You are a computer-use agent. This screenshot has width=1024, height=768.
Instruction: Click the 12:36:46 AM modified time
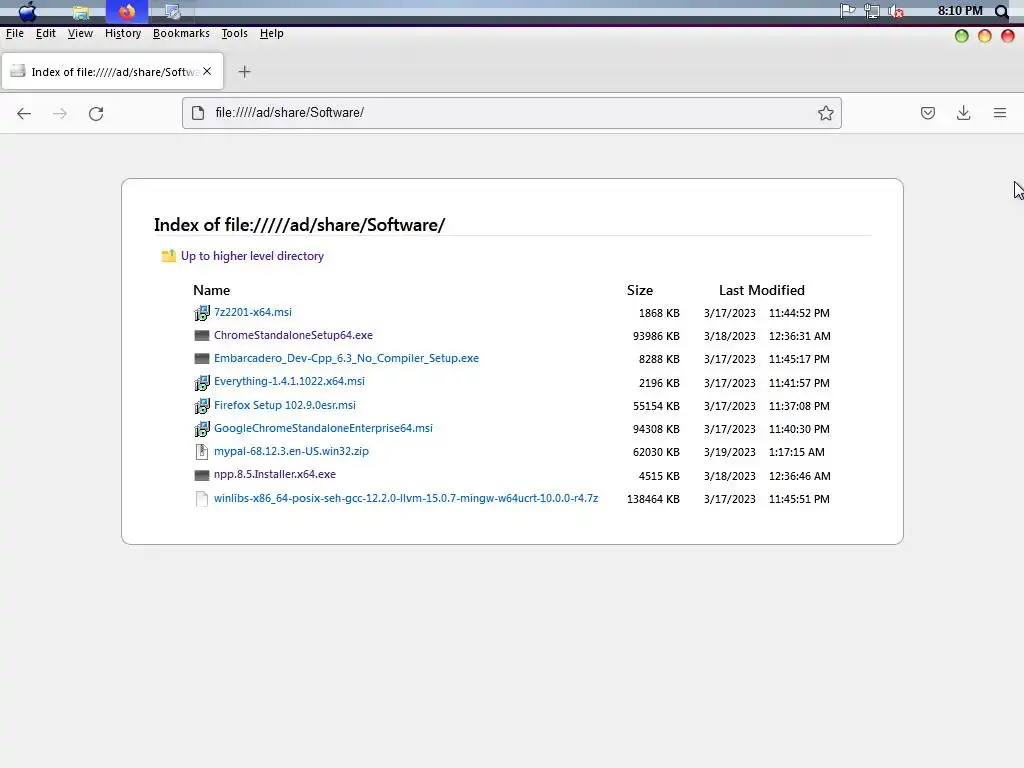(800, 476)
